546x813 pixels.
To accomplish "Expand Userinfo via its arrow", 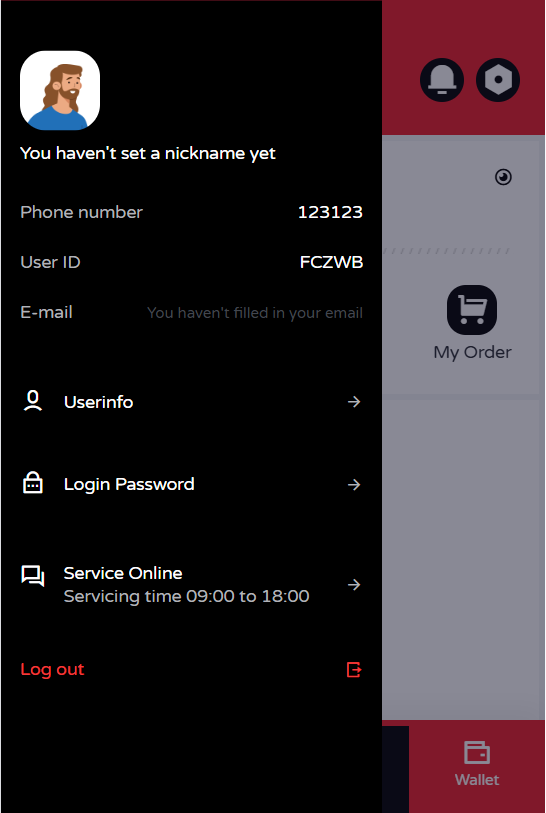I will point(354,402).
